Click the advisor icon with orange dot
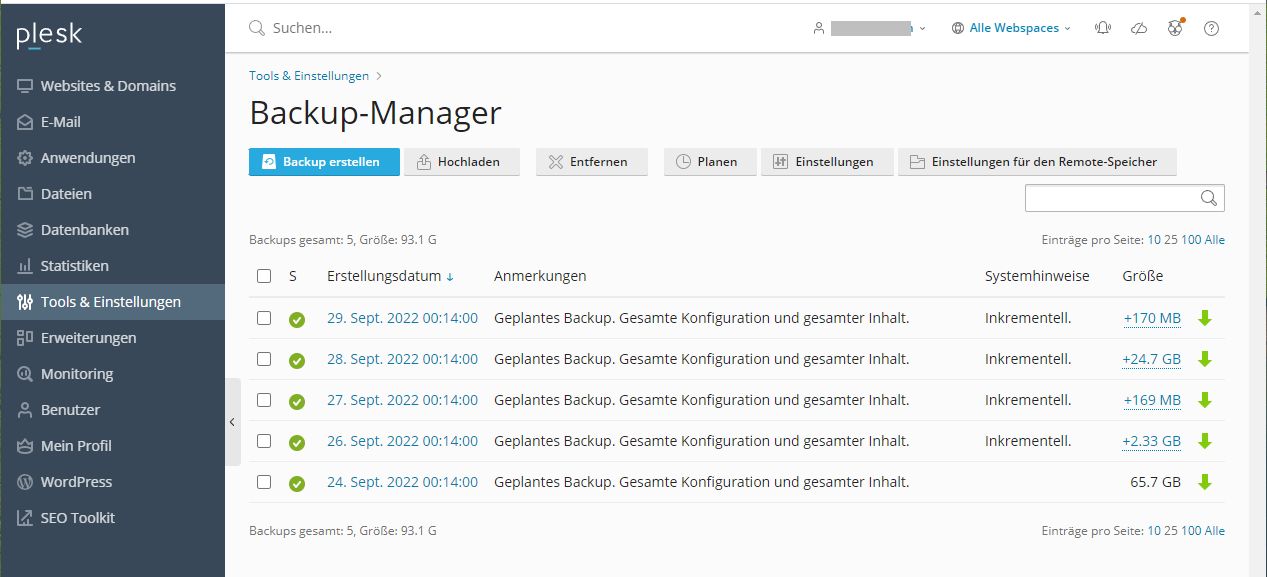Screen dimensions: 1267x577 coord(1175,28)
